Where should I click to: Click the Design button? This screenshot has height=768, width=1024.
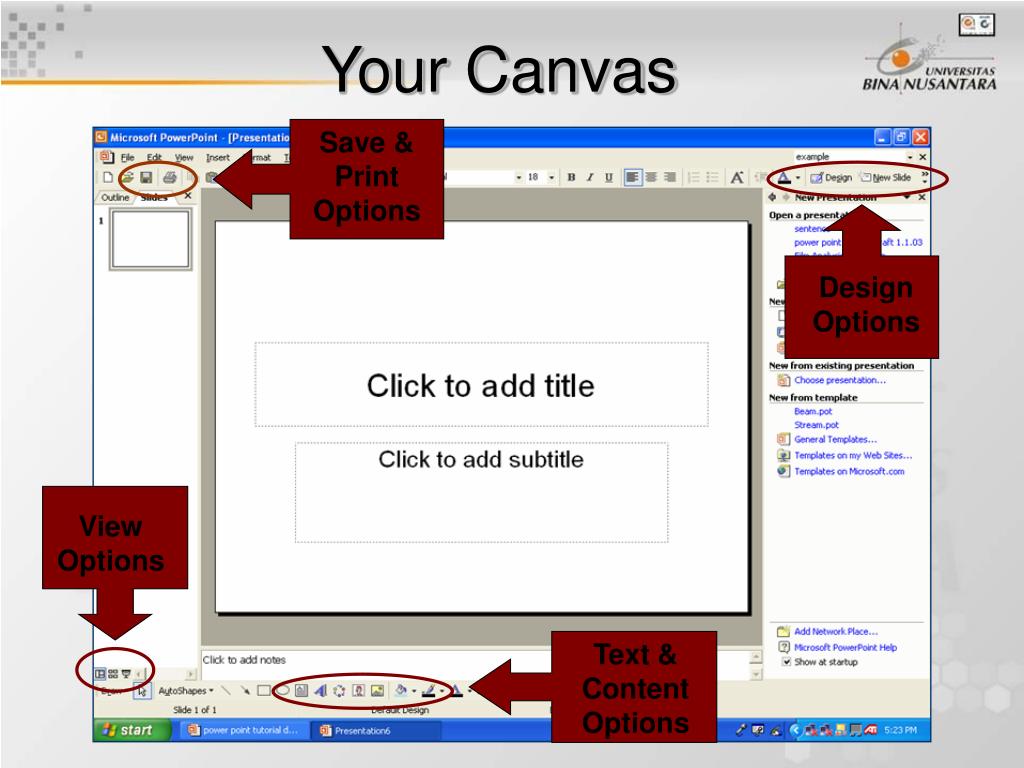831,178
